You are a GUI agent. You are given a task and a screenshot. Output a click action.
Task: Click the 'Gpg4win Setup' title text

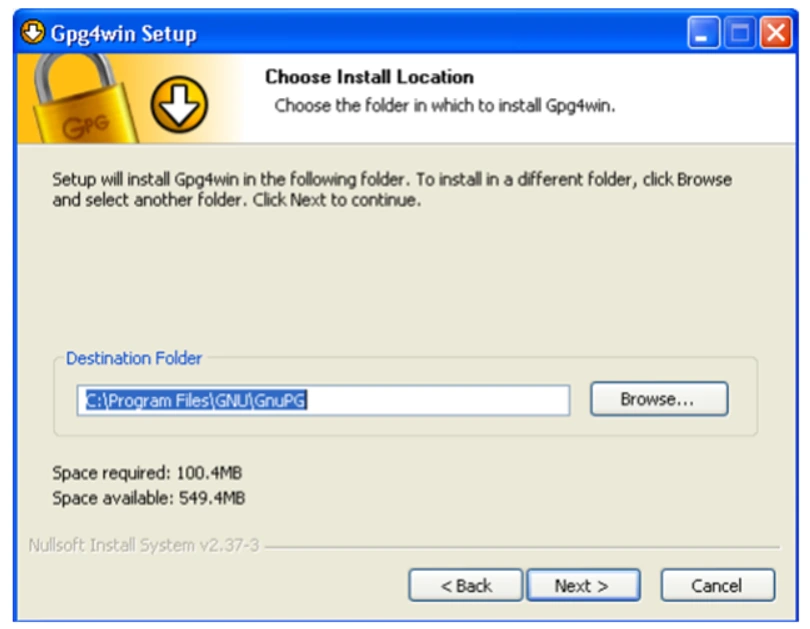[124, 34]
